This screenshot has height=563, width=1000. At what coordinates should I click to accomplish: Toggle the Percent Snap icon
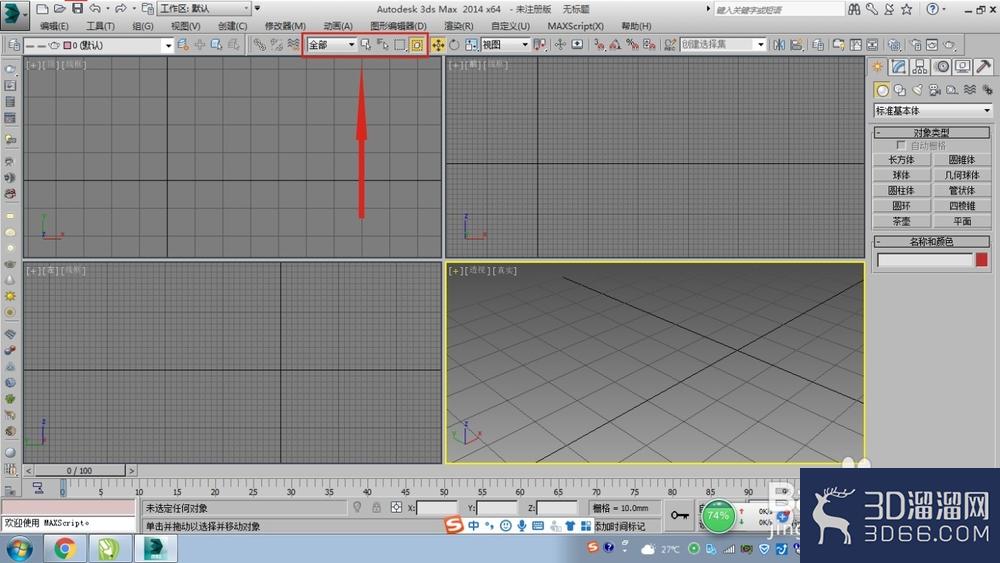(632, 45)
